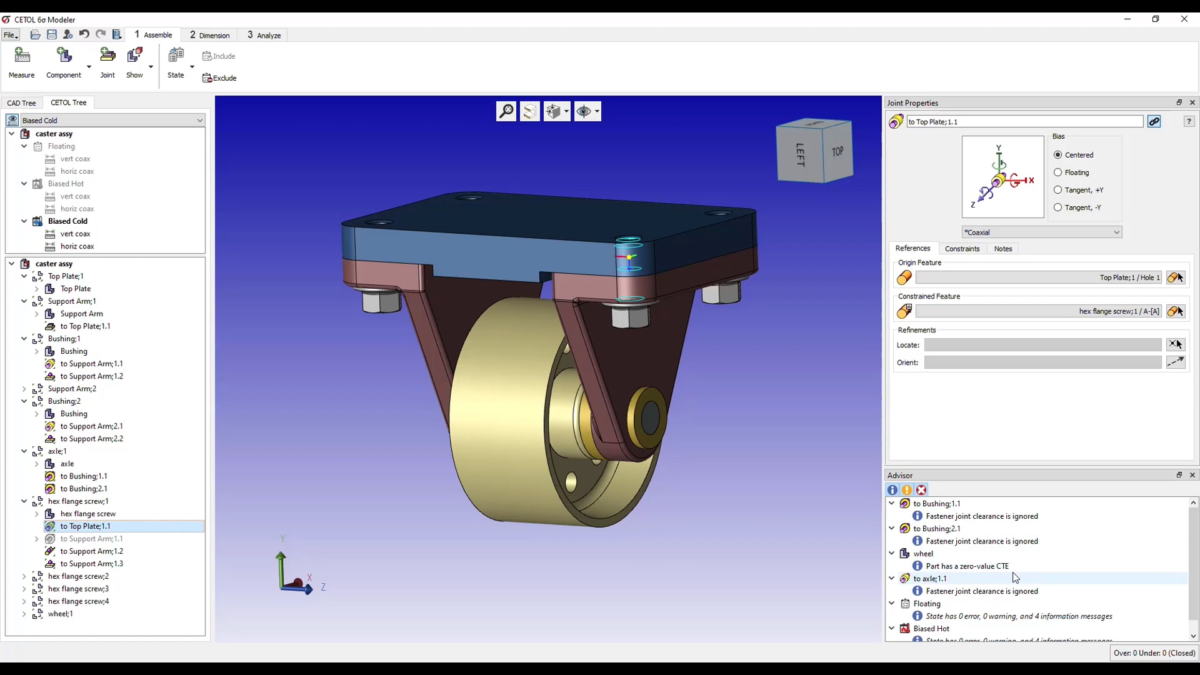Expand hex flange screw;2 tree node

tap(25, 576)
